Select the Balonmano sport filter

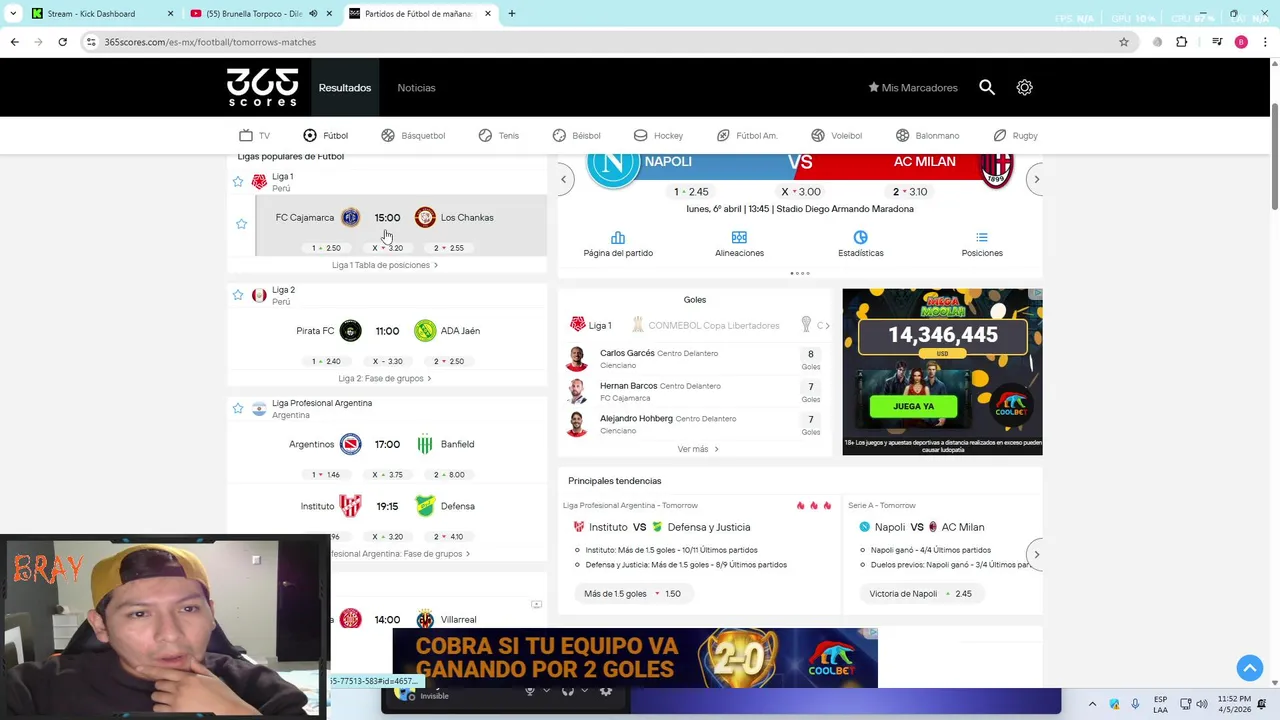(x=927, y=135)
